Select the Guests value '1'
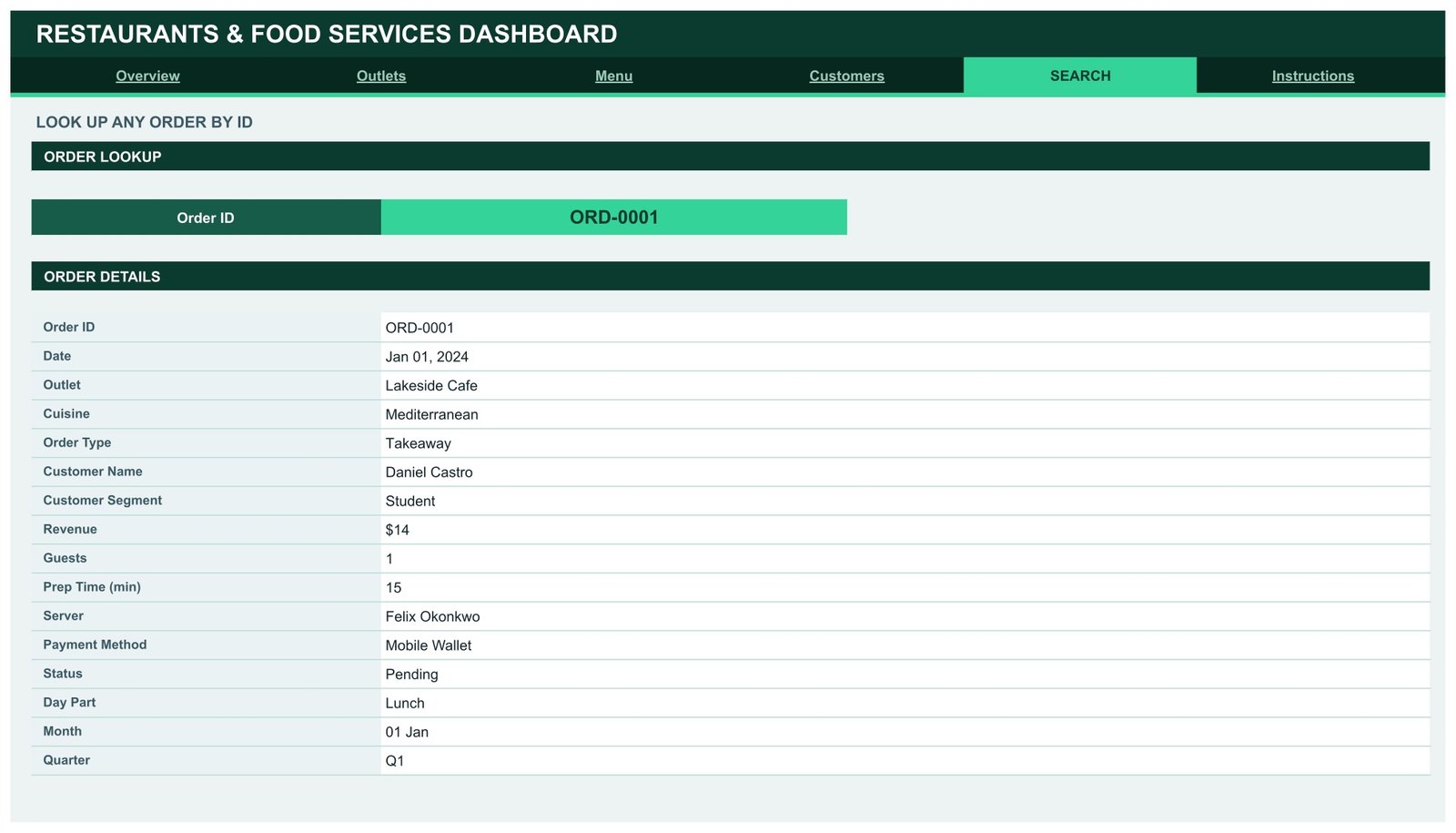The width and height of the screenshot is (1456, 833). (x=389, y=559)
